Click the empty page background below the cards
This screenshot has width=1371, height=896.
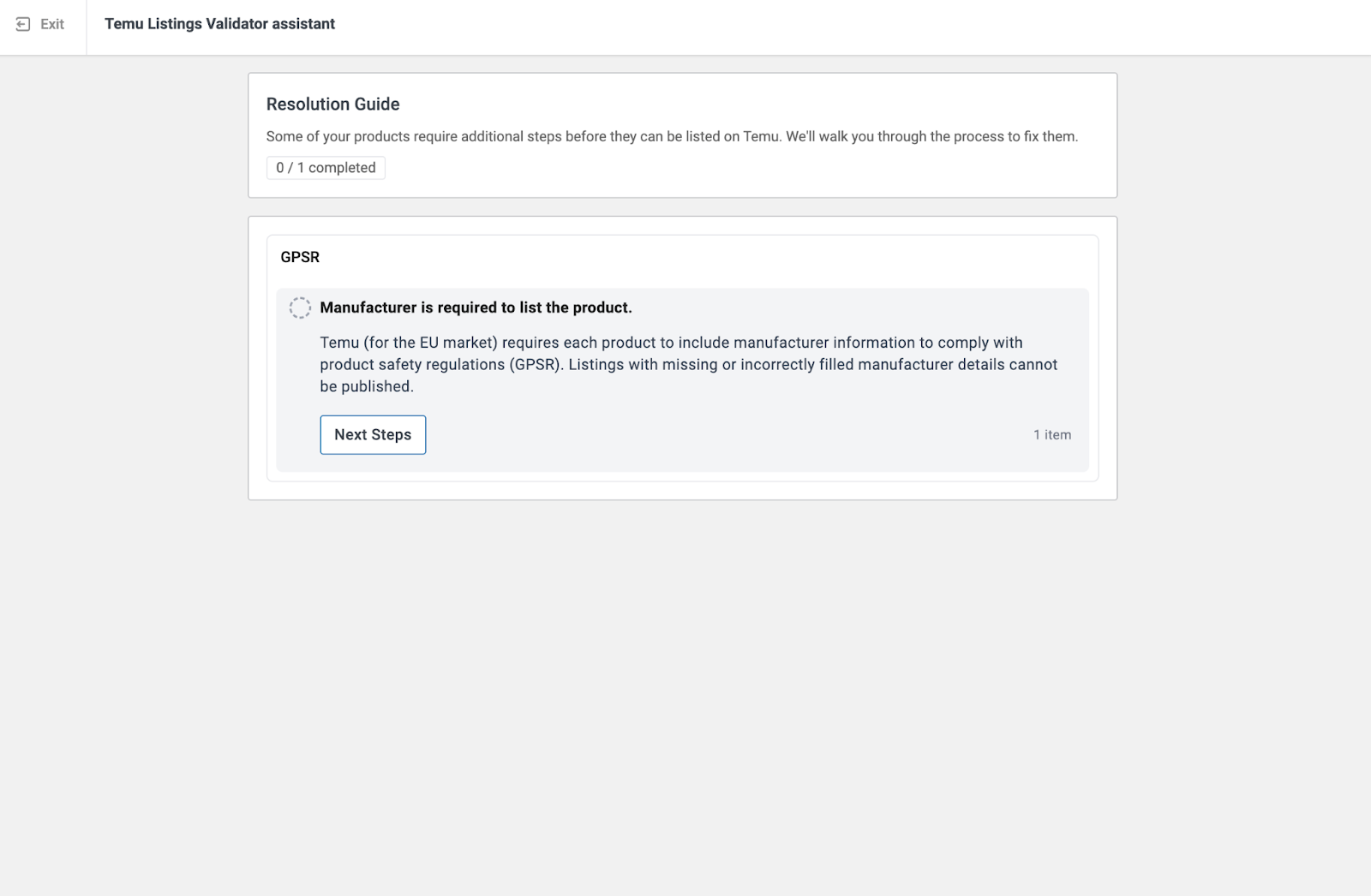click(x=685, y=685)
